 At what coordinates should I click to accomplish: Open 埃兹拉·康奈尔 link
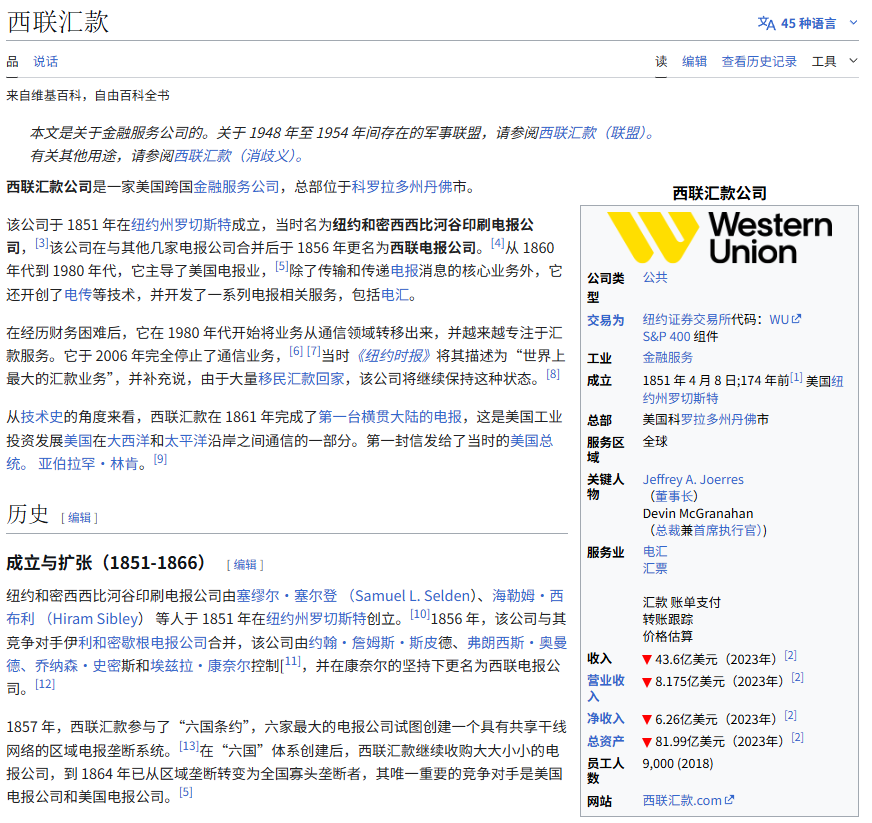click(x=200, y=666)
